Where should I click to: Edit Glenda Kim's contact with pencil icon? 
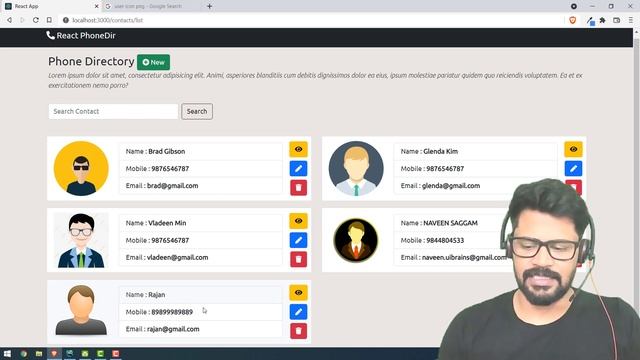(x=573, y=169)
